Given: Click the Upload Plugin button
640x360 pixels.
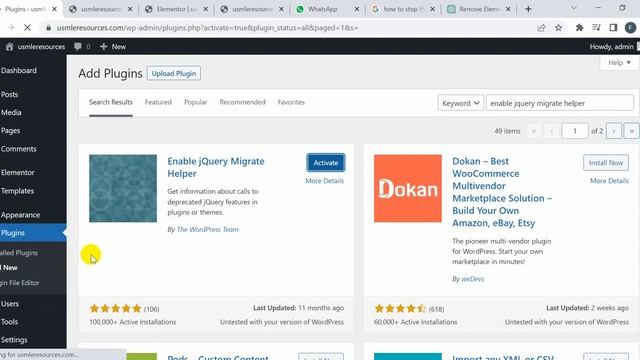Looking at the screenshot, I should (174, 73).
